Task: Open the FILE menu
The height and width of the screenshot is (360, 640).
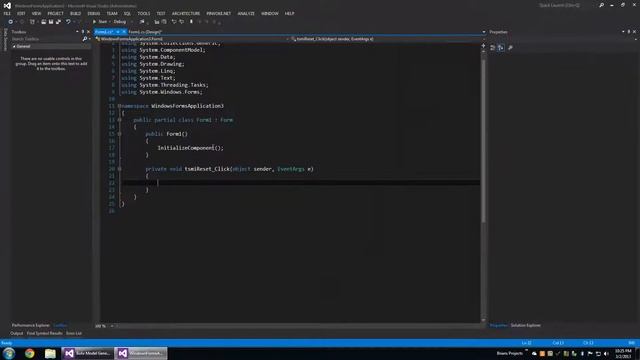Action: (x=7, y=13)
